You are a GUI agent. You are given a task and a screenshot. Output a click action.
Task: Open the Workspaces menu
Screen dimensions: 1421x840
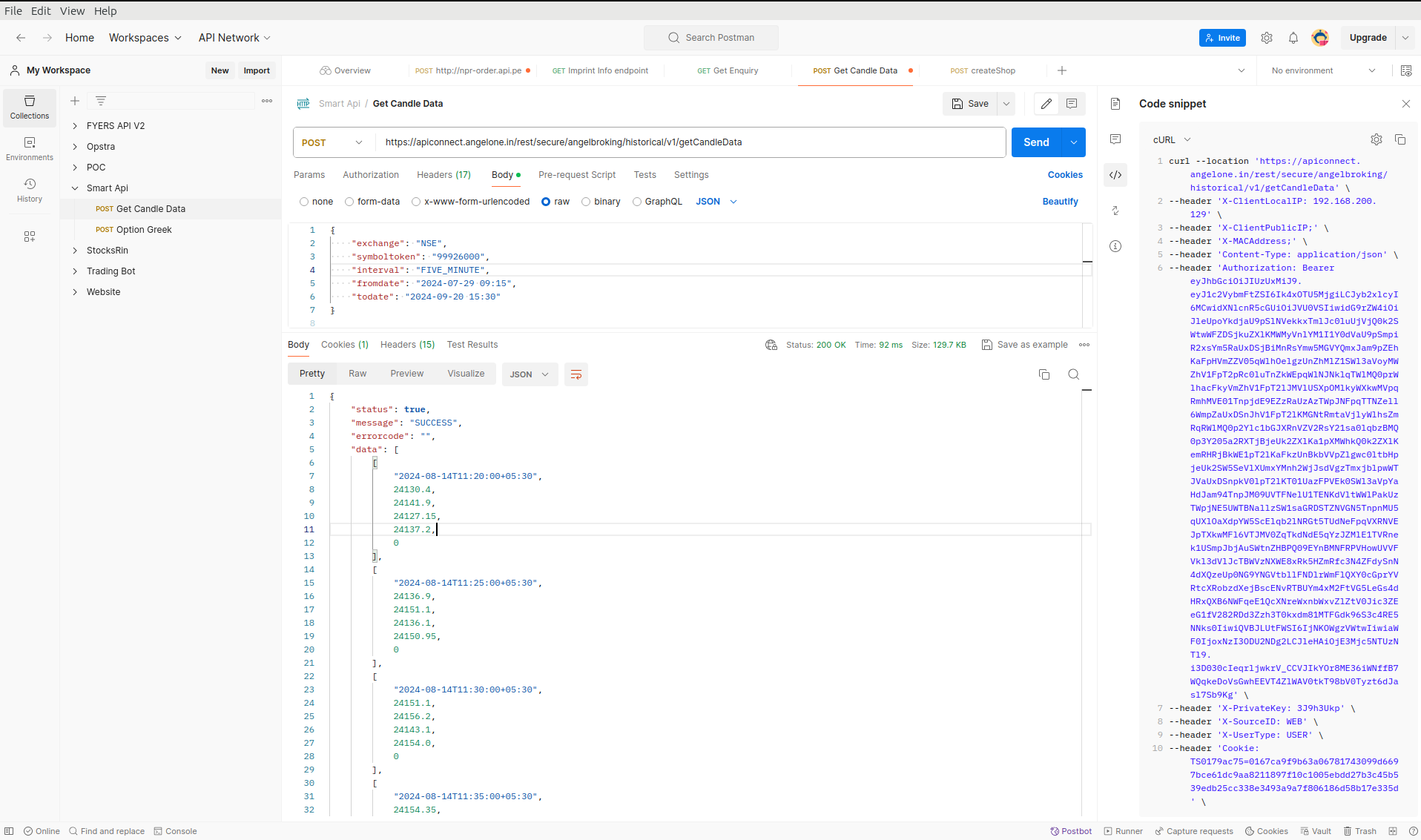(x=145, y=38)
